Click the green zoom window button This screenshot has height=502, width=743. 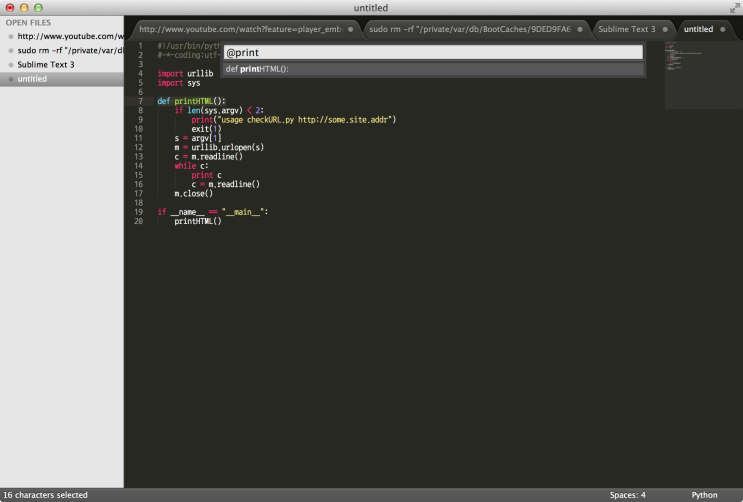tap(38, 8)
